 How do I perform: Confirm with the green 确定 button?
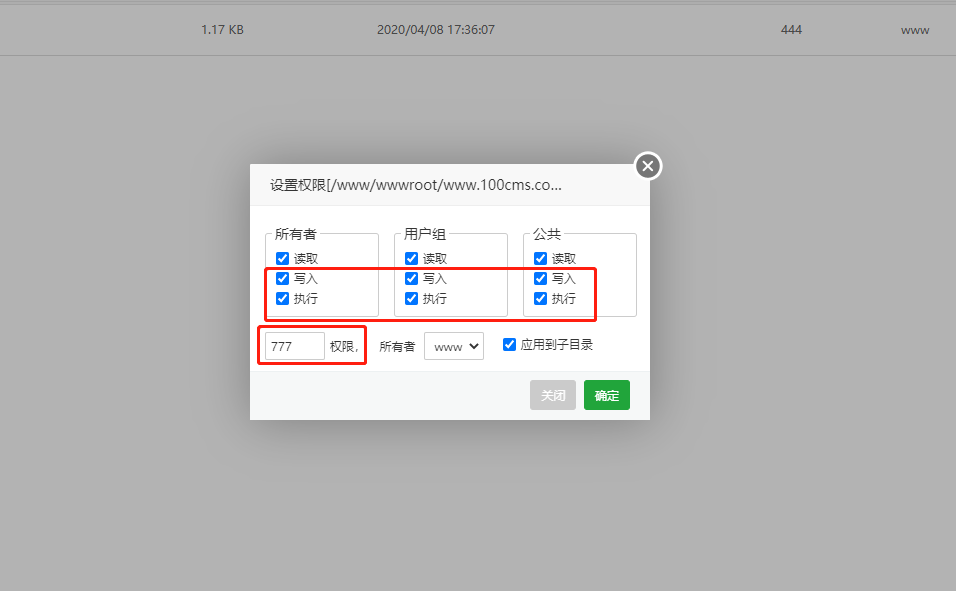click(x=607, y=395)
